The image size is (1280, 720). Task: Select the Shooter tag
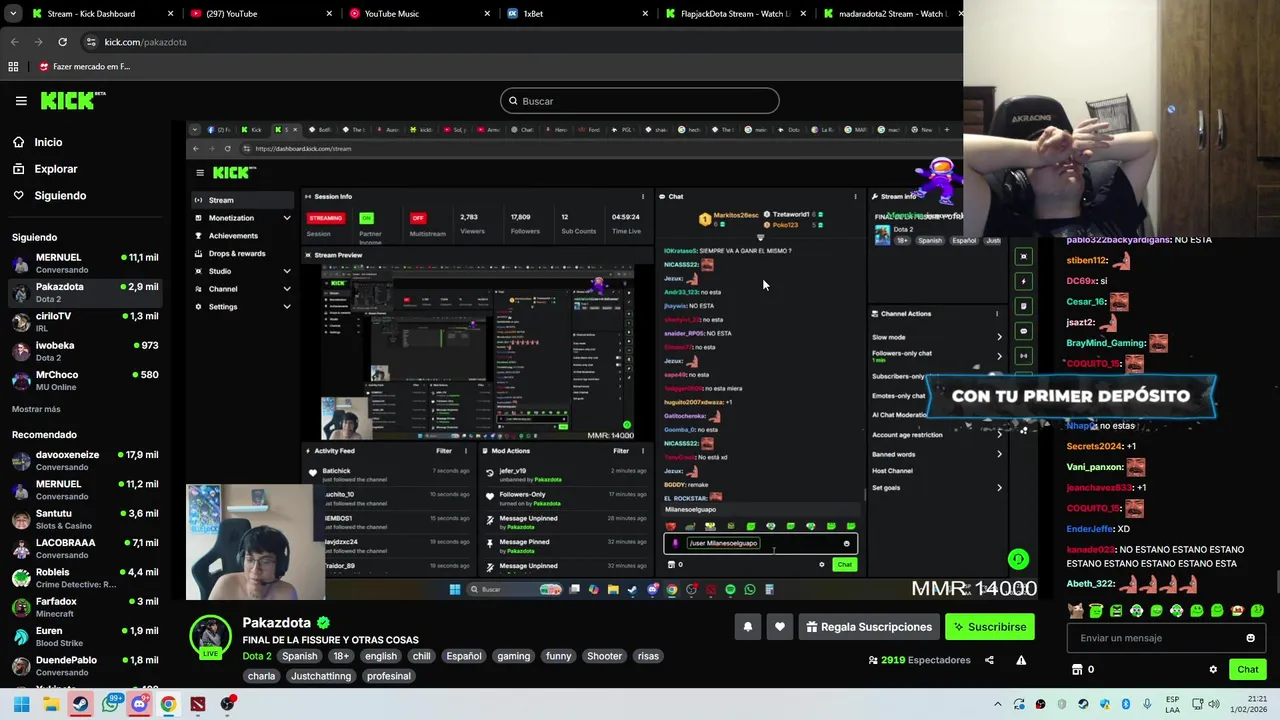click(604, 656)
